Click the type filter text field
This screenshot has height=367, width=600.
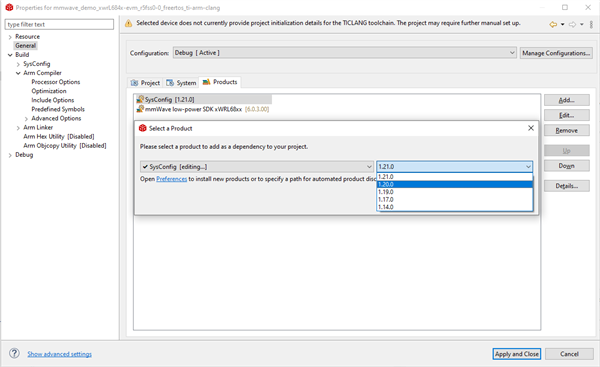[x=59, y=24]
